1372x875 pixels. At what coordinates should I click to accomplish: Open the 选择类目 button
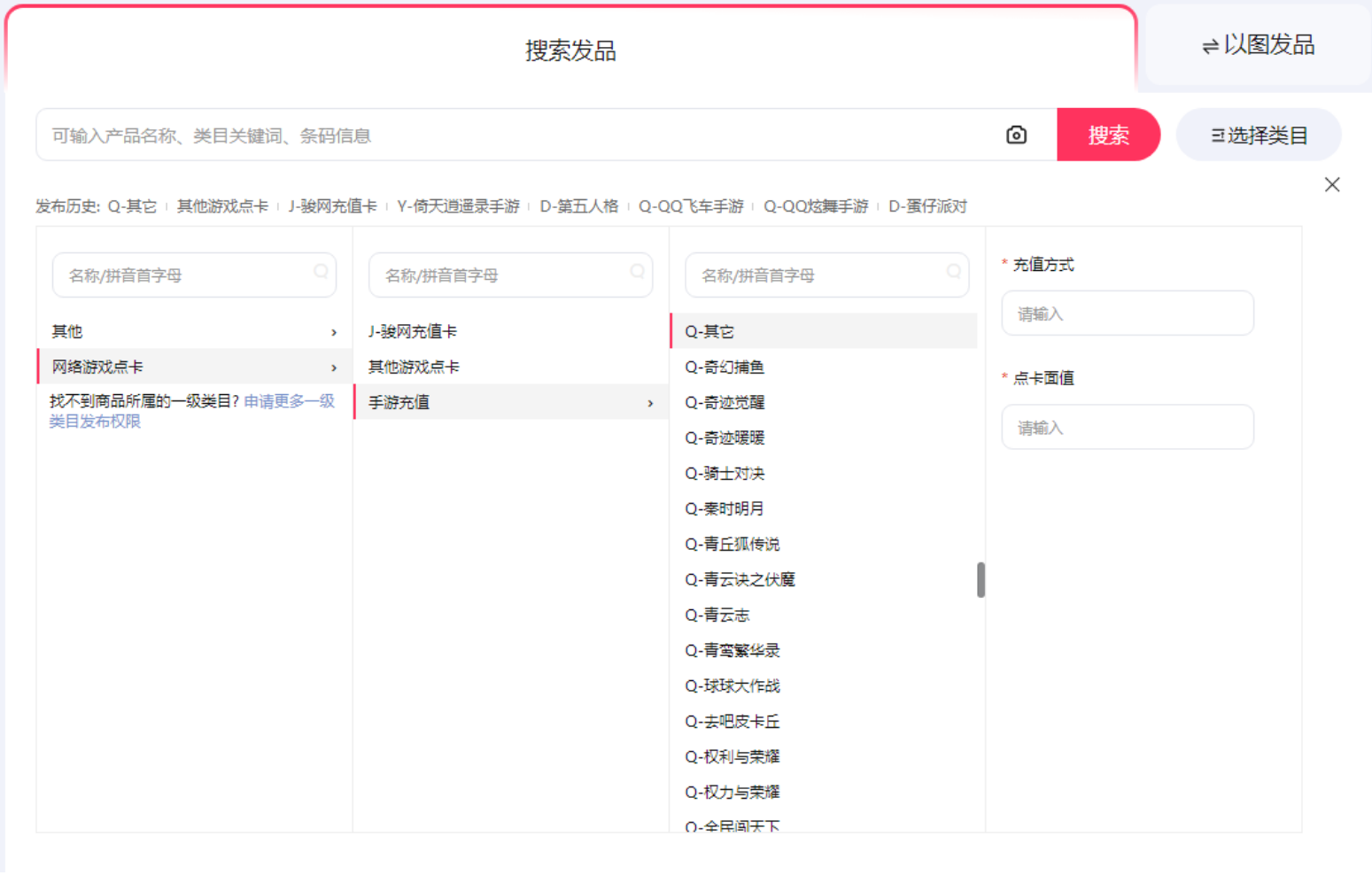tap(1258, 136)
